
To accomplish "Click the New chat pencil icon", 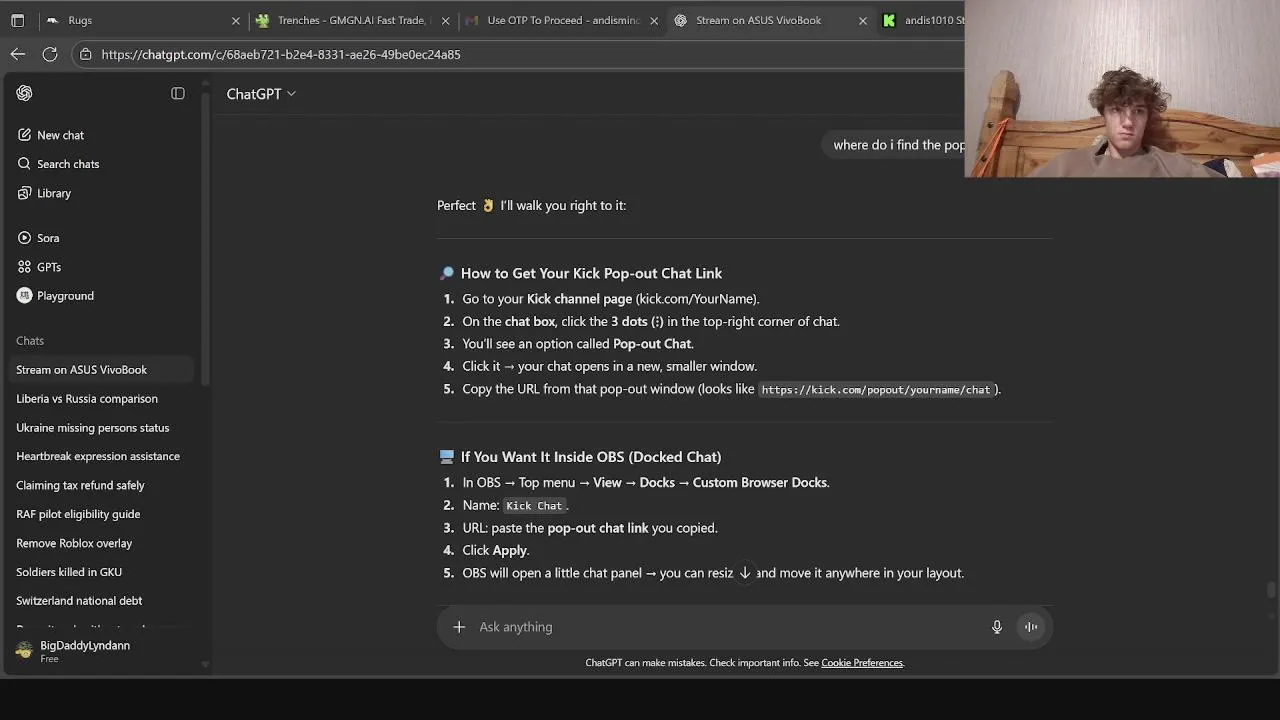I will click(x=24, y=135).
